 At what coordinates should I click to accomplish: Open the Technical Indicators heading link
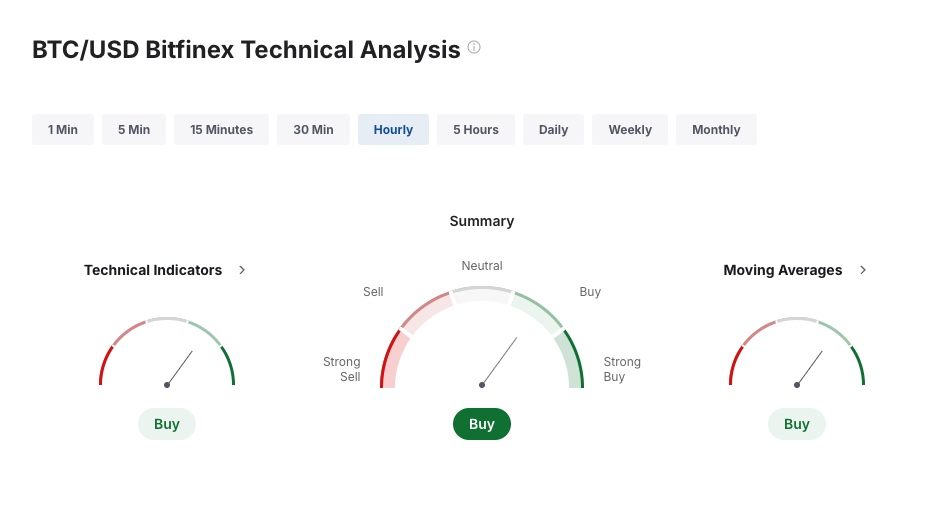coord(153,270)
